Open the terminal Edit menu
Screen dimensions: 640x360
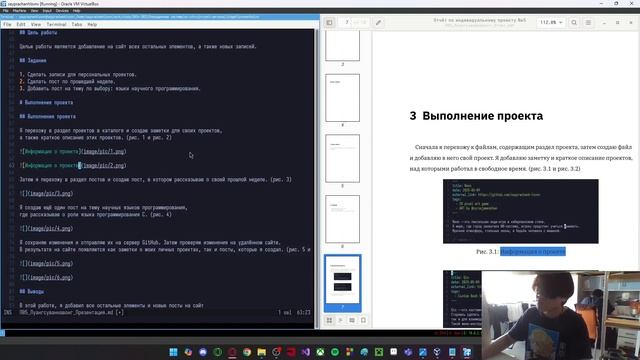pos(21,24)
